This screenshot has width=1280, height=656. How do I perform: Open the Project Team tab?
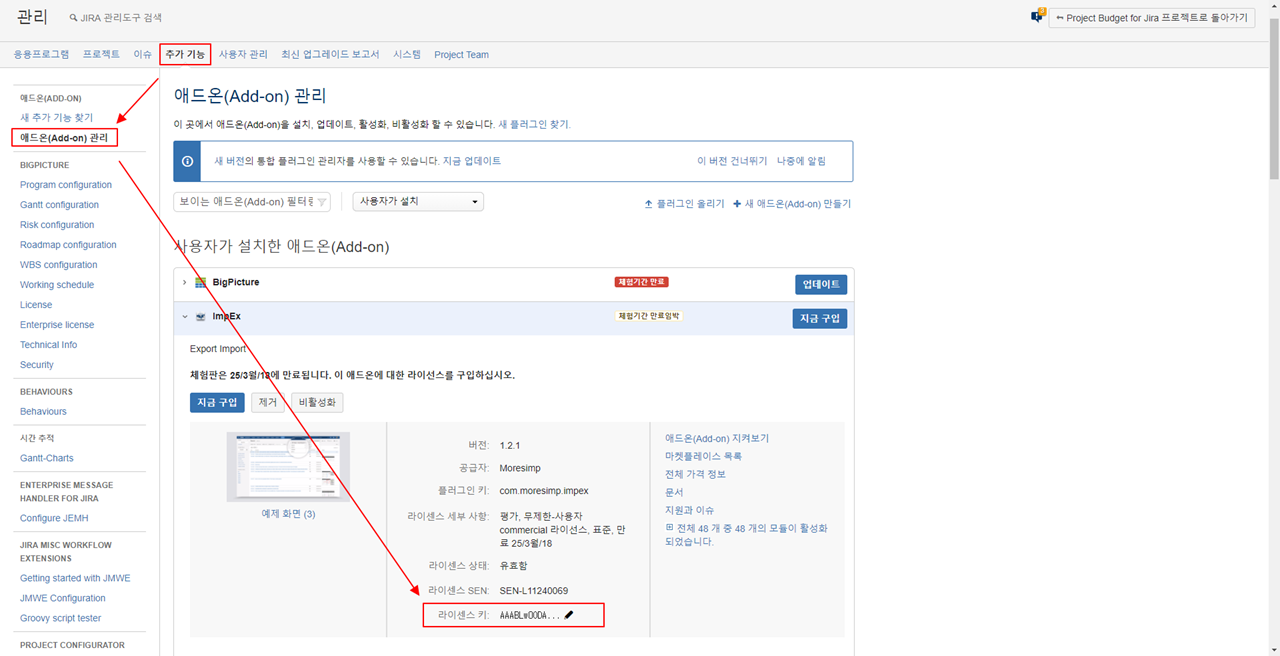point(461,55)
